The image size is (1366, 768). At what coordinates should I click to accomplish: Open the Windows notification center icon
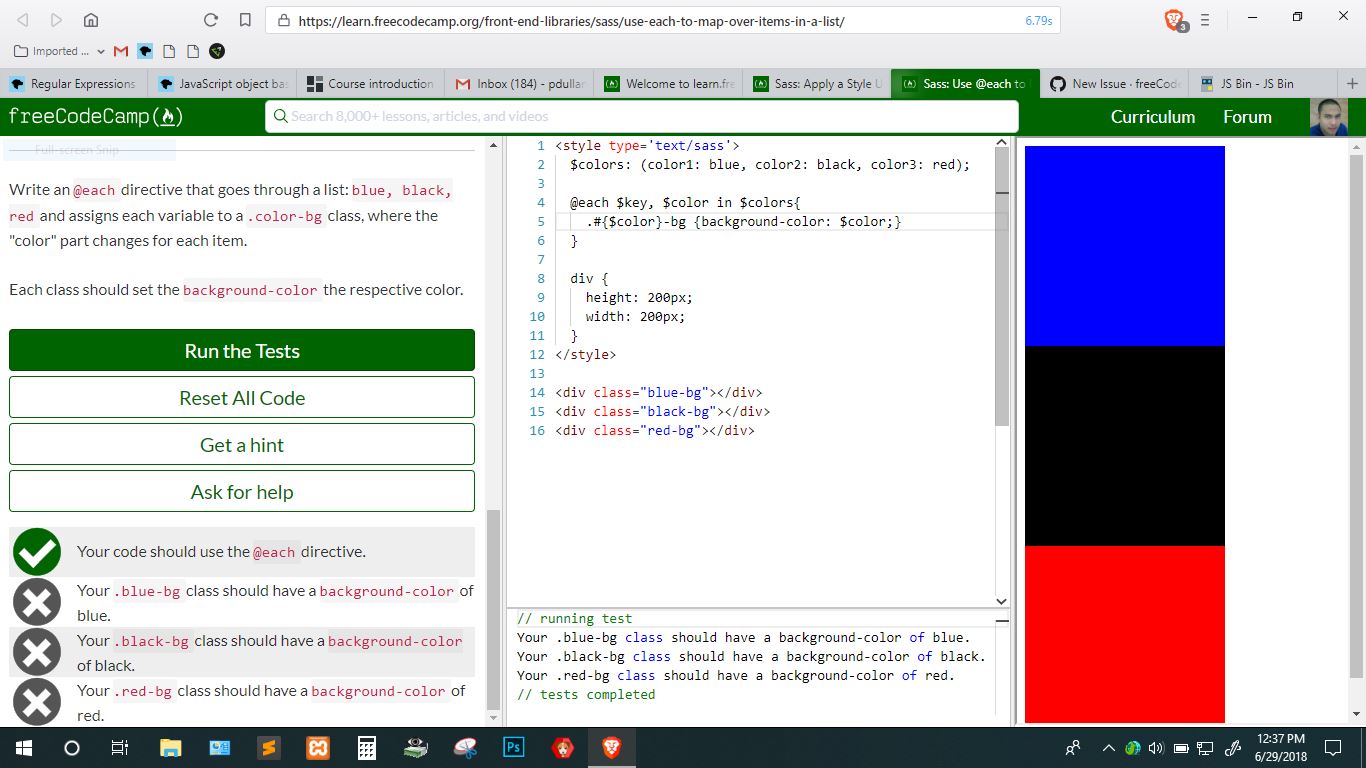click(1333, 747)
